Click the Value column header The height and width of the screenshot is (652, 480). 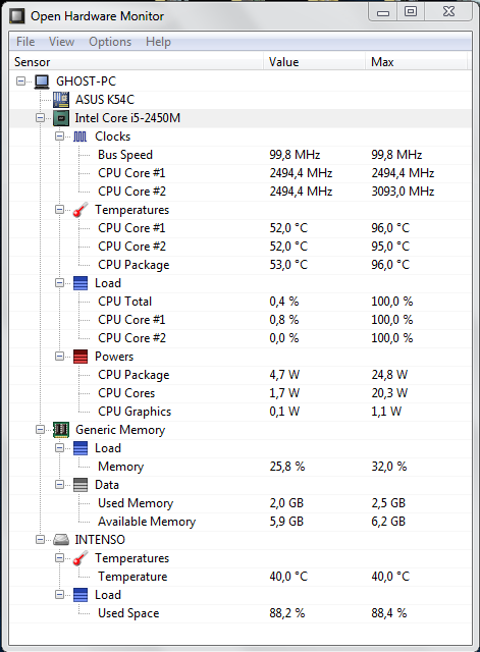[x=314, y=62]
